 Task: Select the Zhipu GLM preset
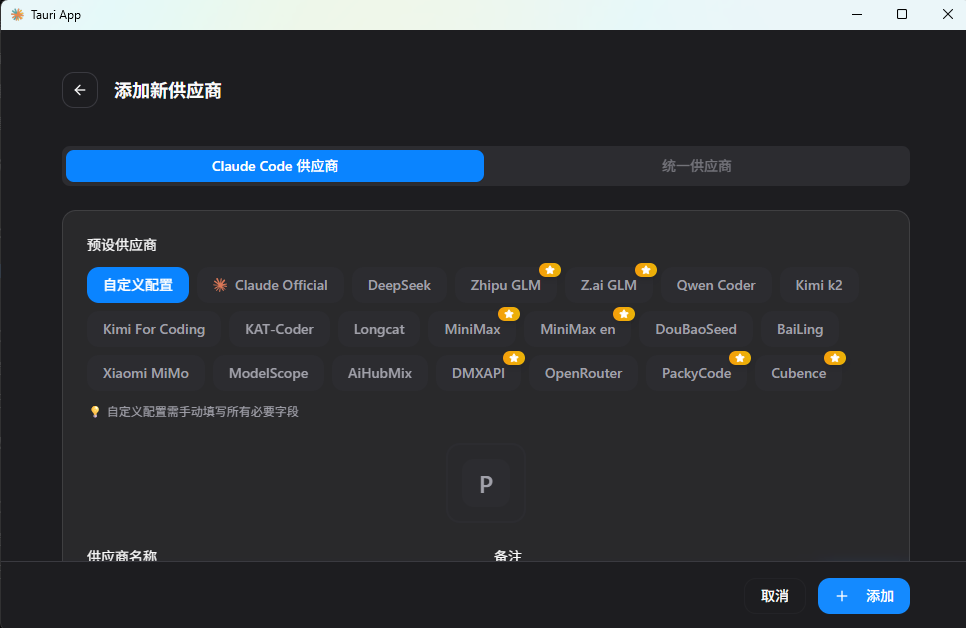pos(506,285)
